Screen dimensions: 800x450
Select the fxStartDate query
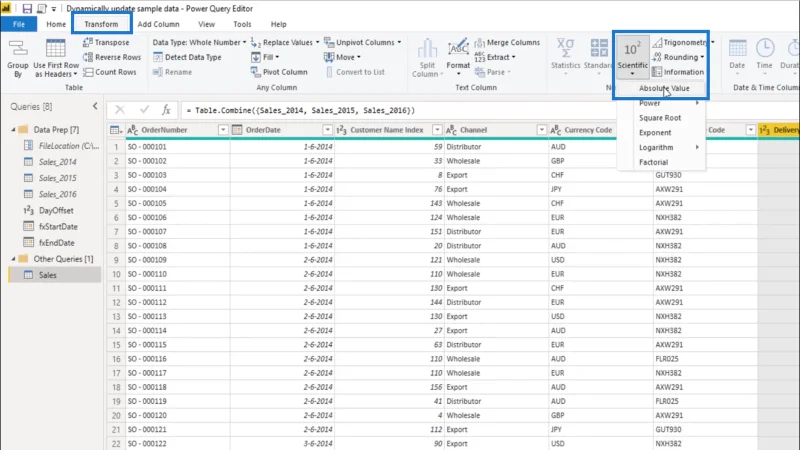click(58, 227)
